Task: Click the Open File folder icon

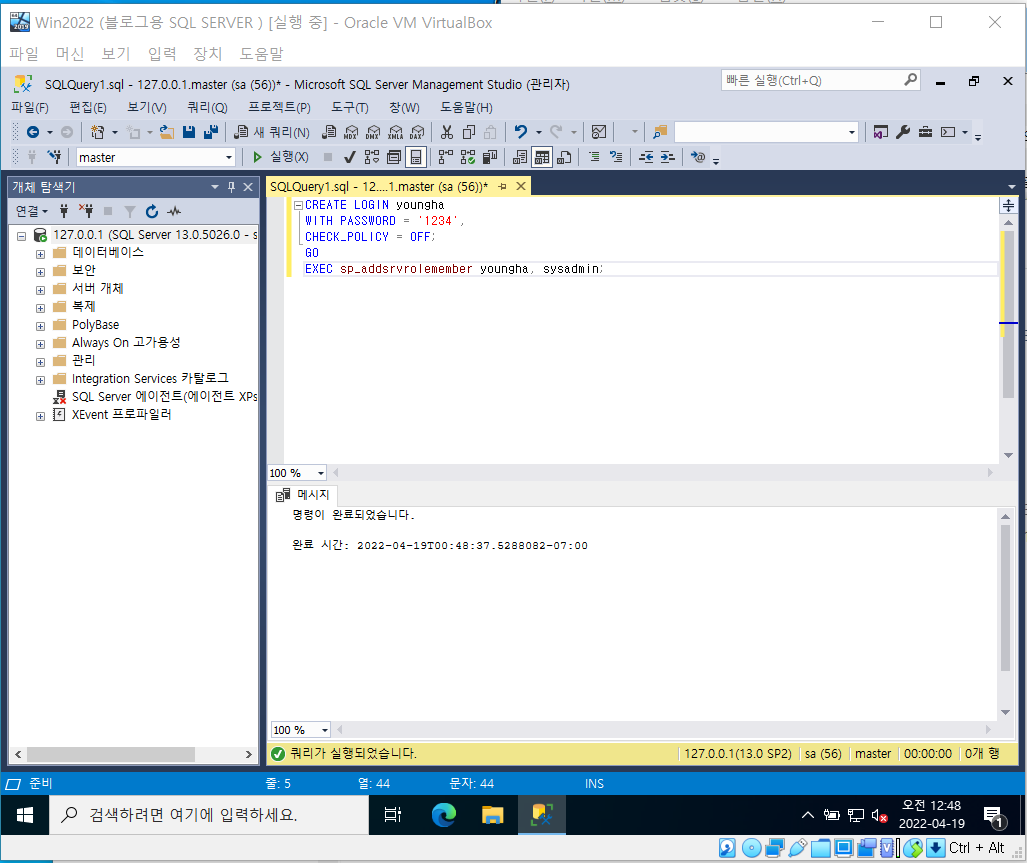Action: click(x=167, y=132)
